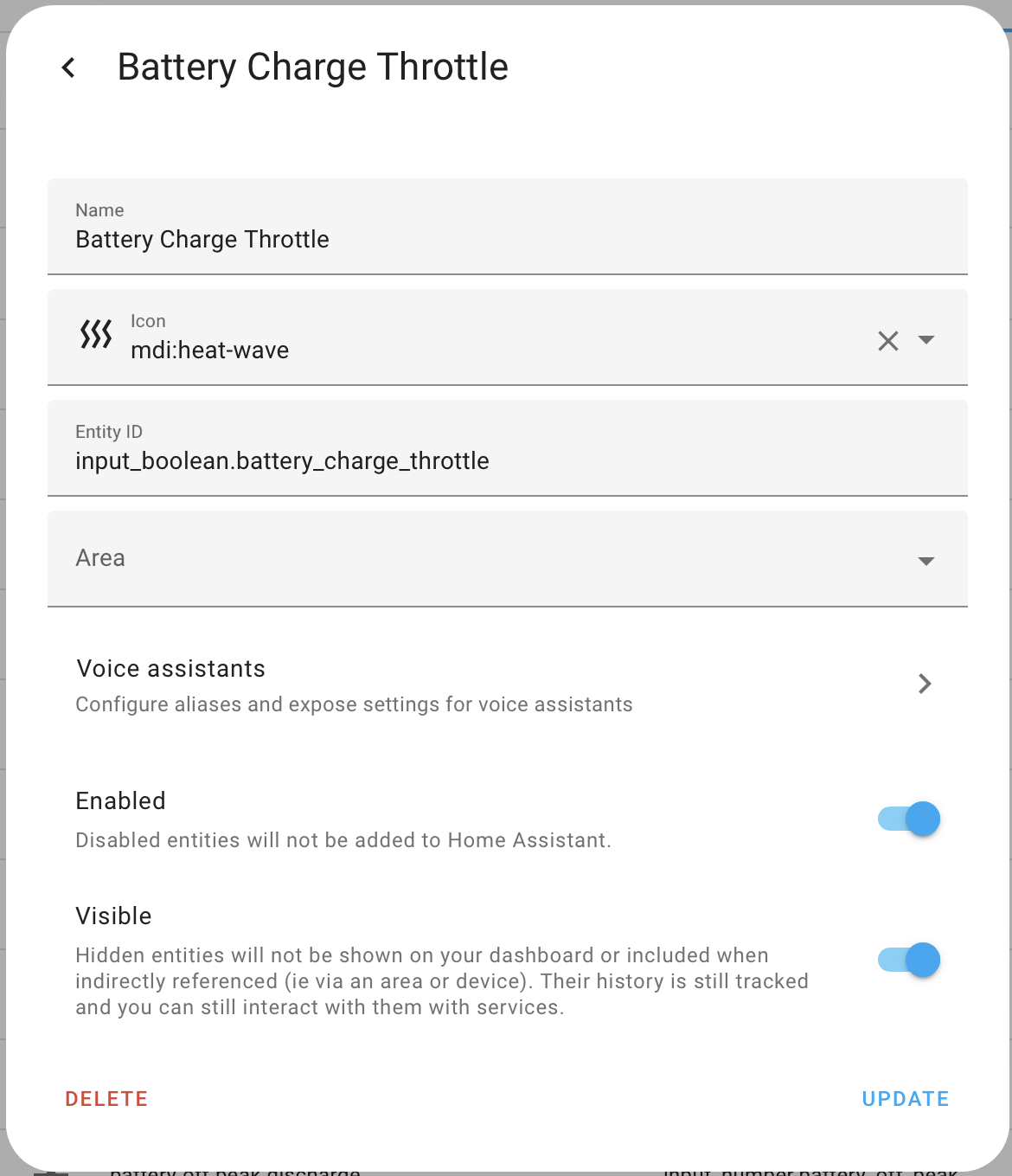Click the Battery Charge Throttle dialog title
This screenshot has width=1012, height=1176.
312,67
